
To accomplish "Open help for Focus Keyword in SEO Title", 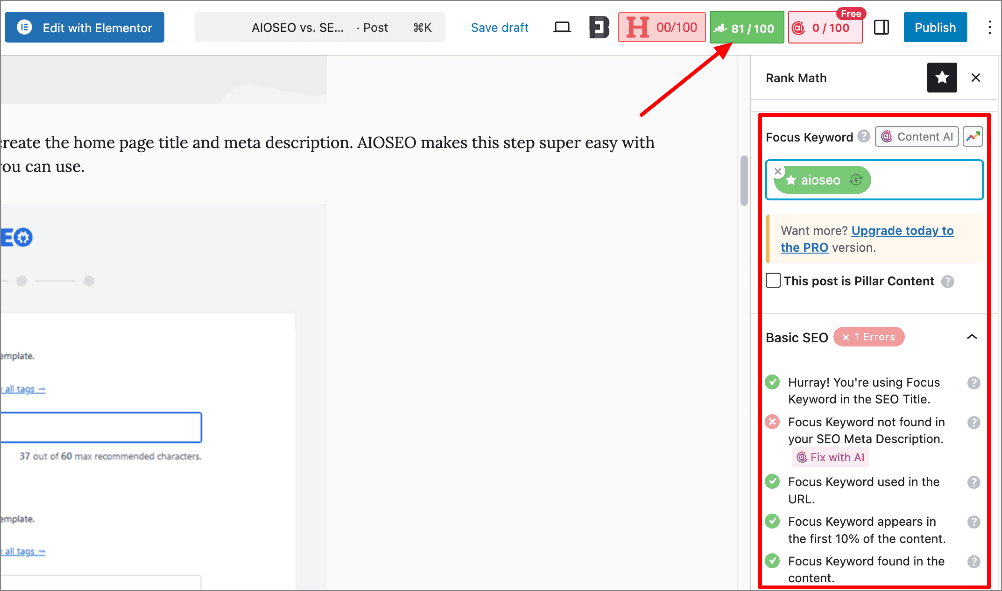I will pyautogui.click(x=973, y=383).
